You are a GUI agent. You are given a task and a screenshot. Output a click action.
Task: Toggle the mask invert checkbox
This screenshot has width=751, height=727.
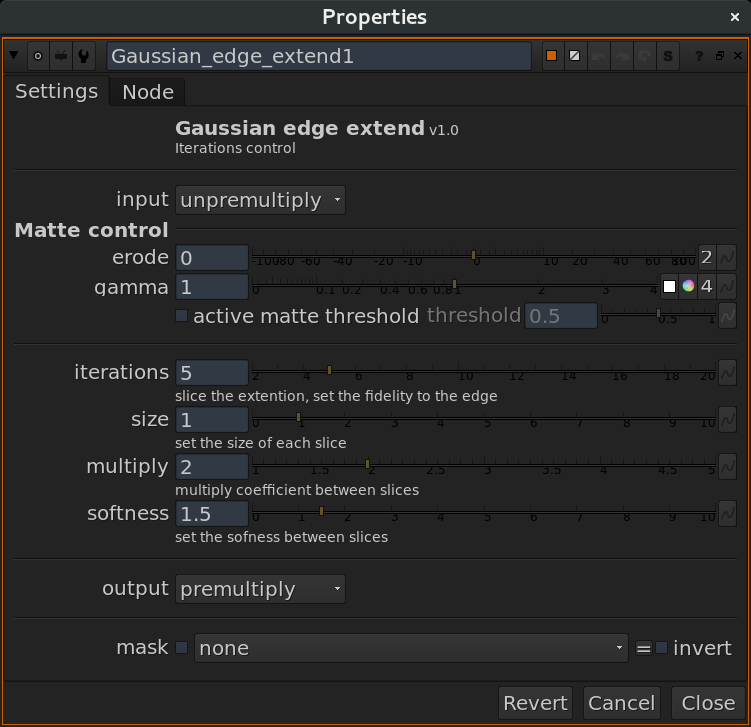point(661,648)
